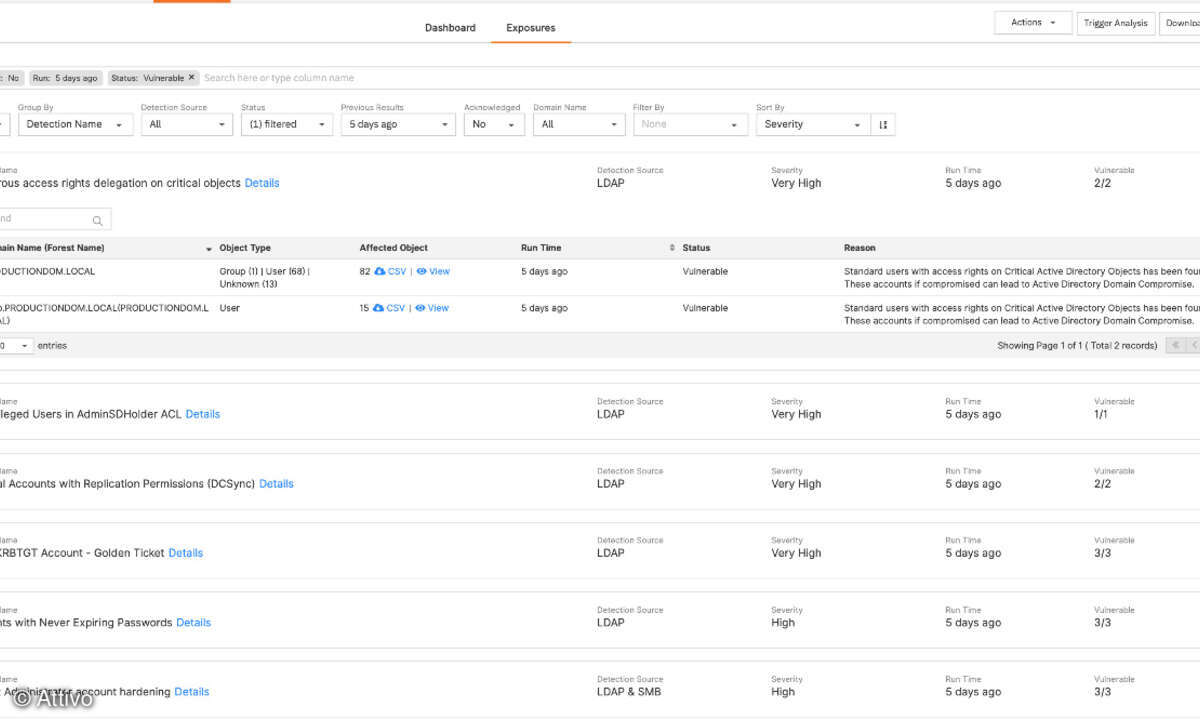This screenshot has height=720, width=1200.
Task: Click Showing Page 1 of 1 text
Action: pos(1077,345)
